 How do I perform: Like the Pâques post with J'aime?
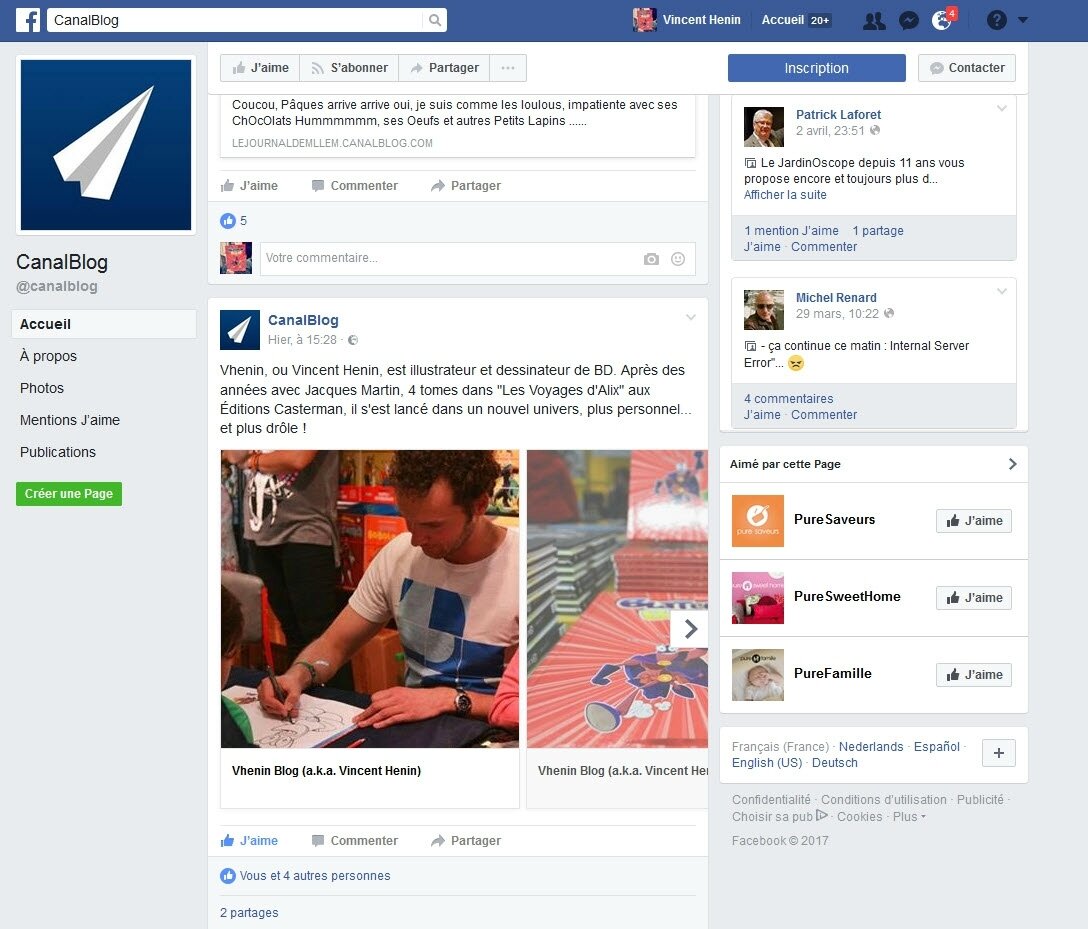249,186
